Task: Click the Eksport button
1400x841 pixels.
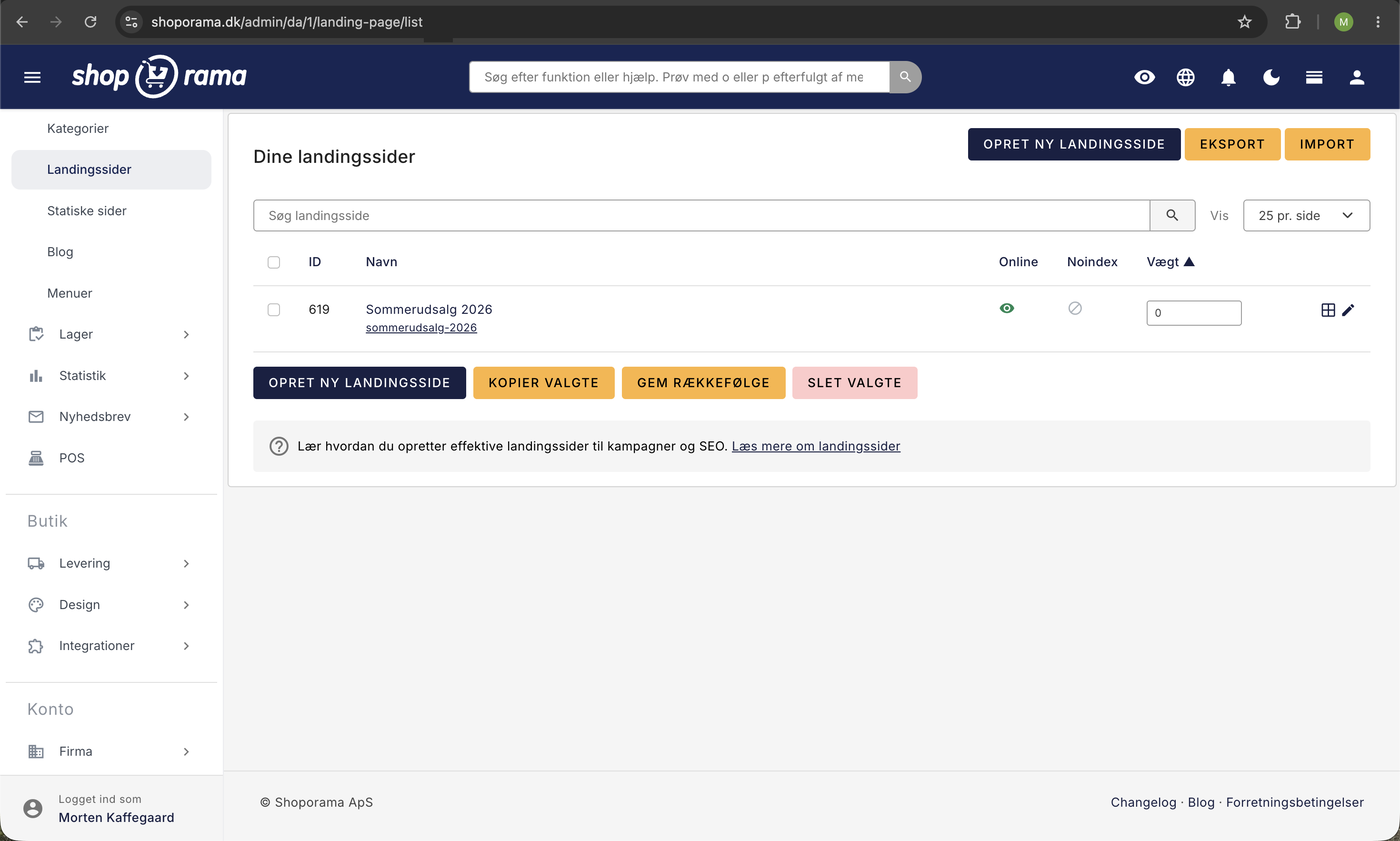Action: 1232,144
